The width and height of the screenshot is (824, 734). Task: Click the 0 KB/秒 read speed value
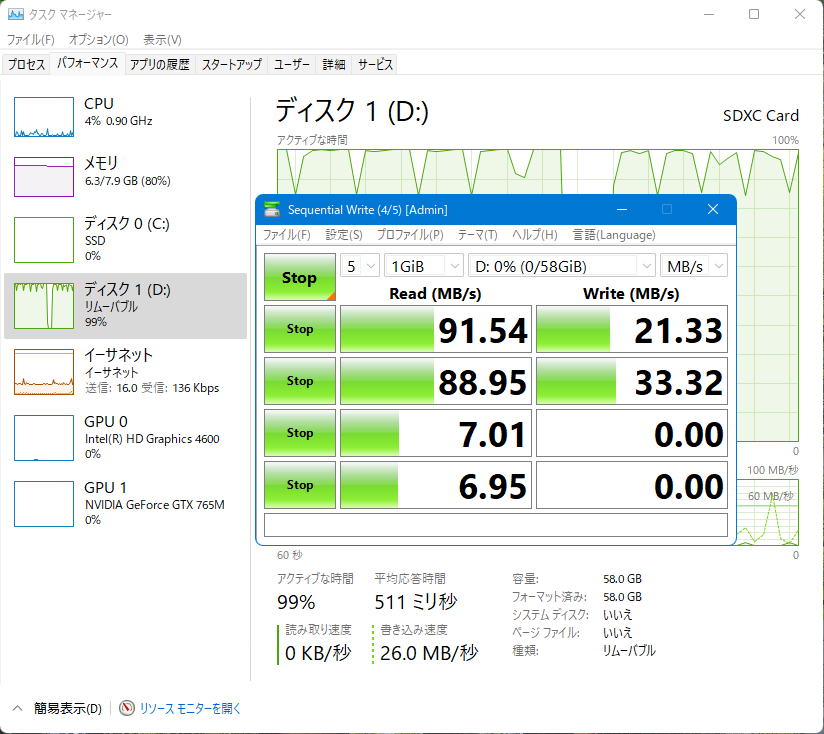318,653
